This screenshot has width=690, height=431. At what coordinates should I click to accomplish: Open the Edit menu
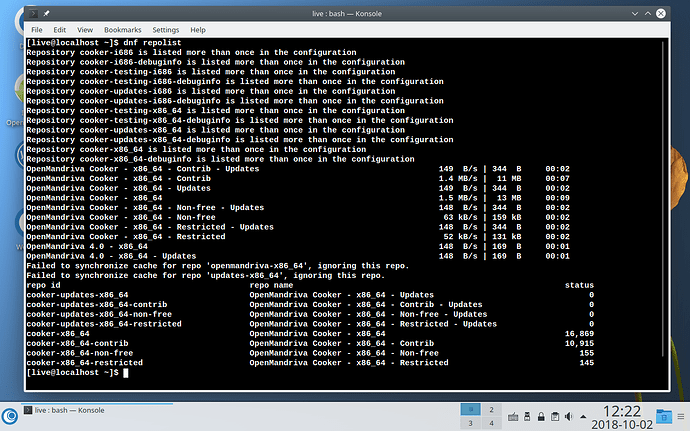point(59,30)
